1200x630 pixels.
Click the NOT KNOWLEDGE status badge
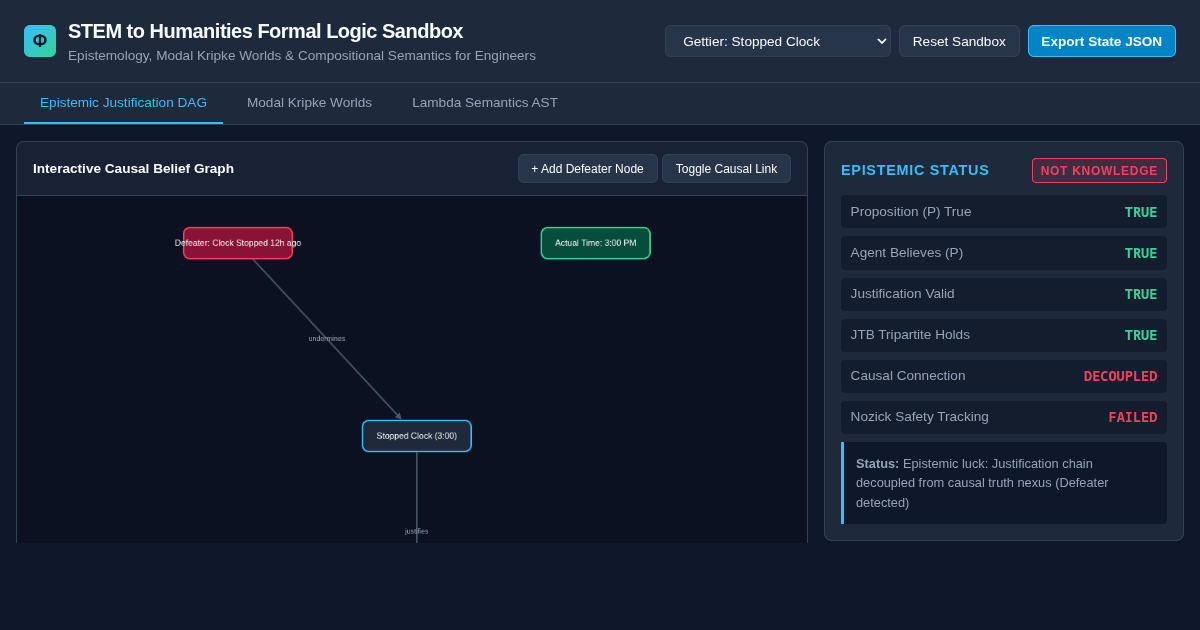[1099, 171]
